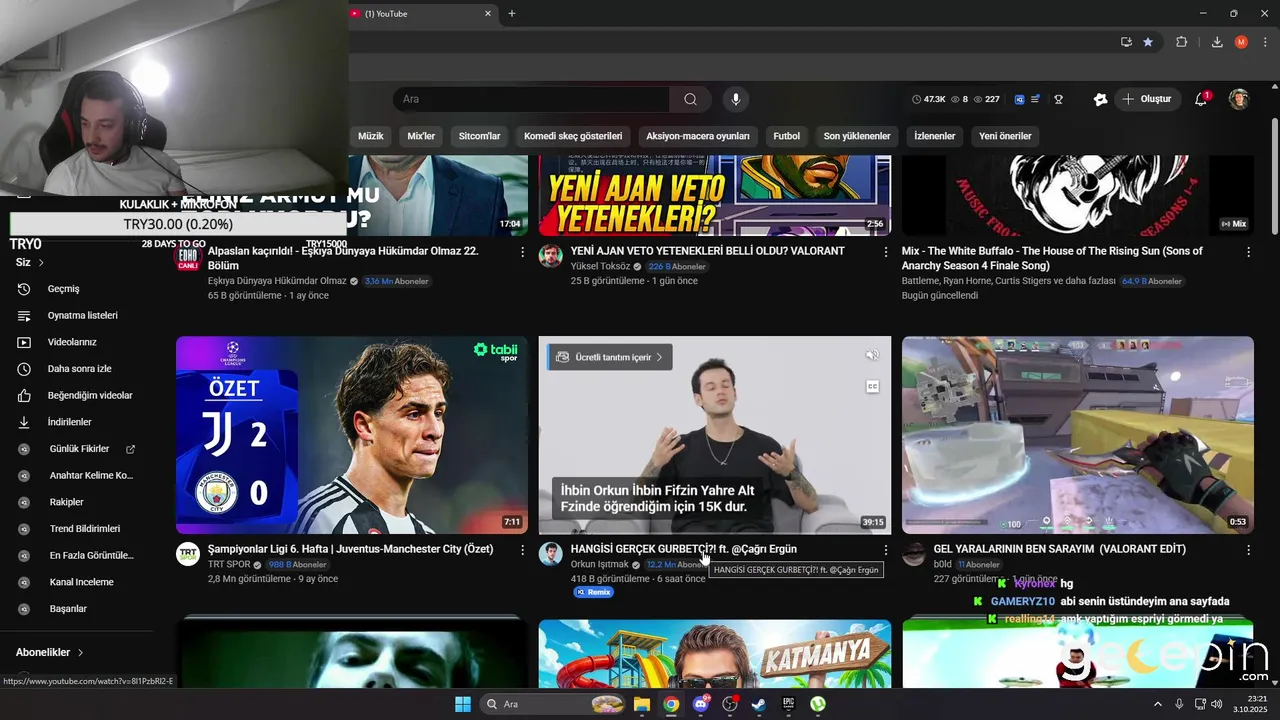Open Steam from the taskbar
Viewport: 1280px width, 720px height.
[x=759, y=704]
